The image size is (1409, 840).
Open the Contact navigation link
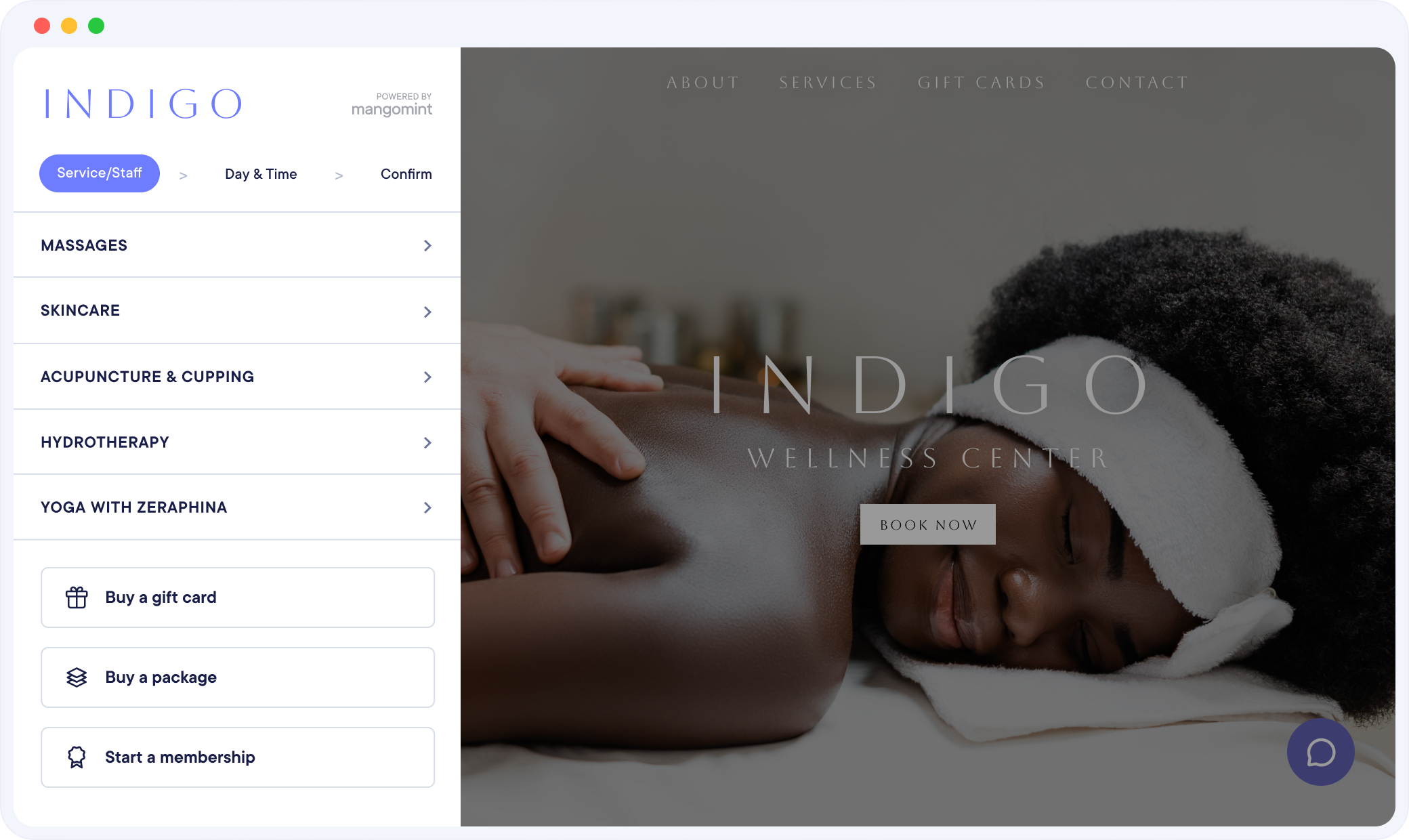[1137, 83]
